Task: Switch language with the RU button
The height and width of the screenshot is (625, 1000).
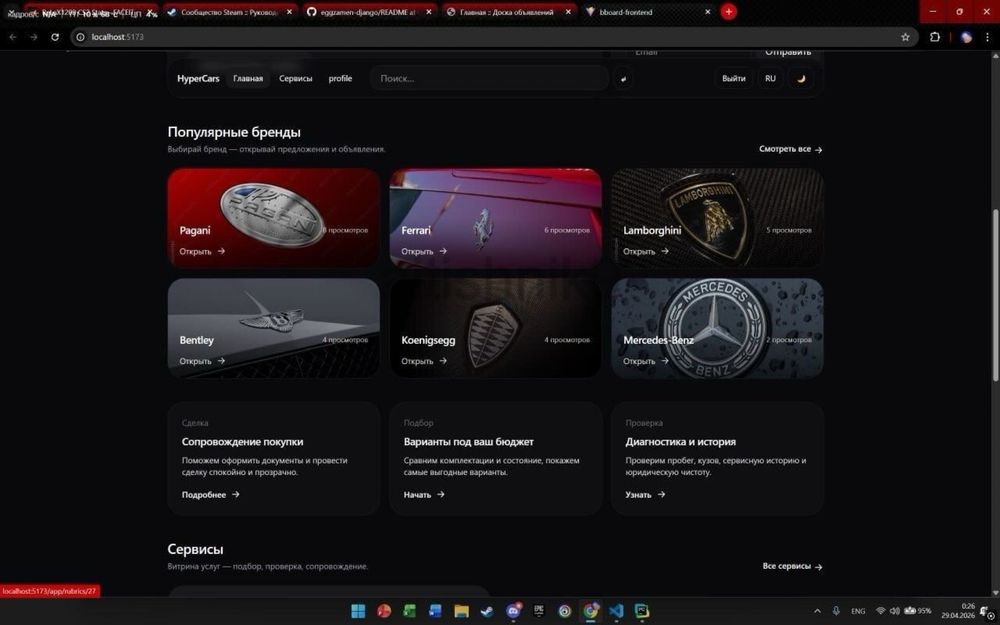Action: [x=770, y=78]
